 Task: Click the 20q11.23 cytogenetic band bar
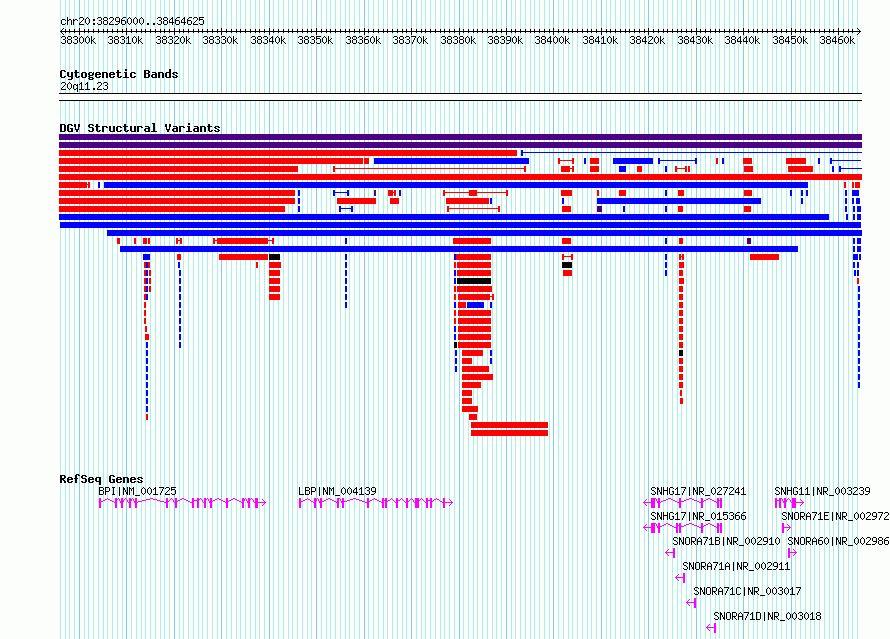[x=460, y=97]
